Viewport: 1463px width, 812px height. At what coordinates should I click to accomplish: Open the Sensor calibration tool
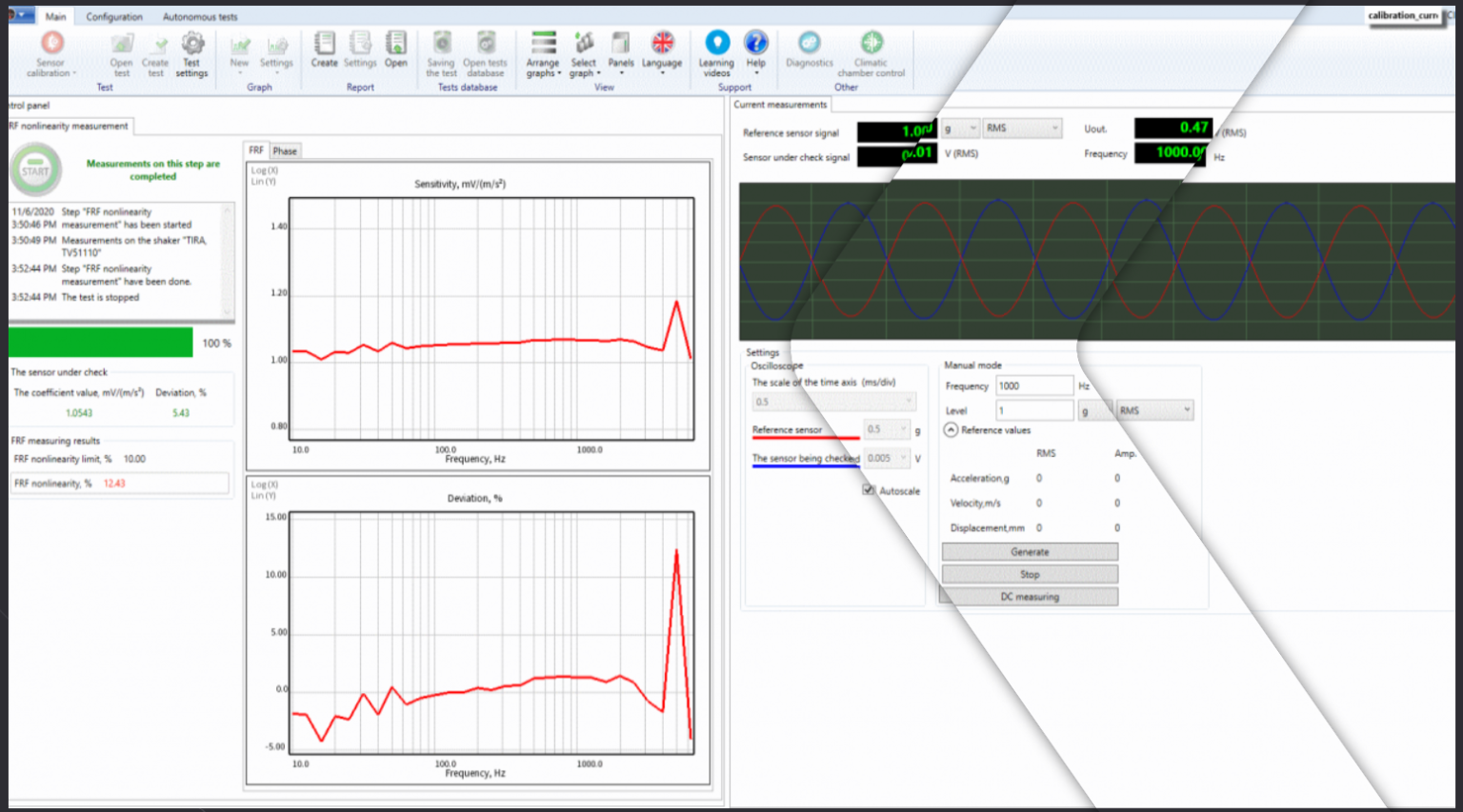[x=50, y=54]
